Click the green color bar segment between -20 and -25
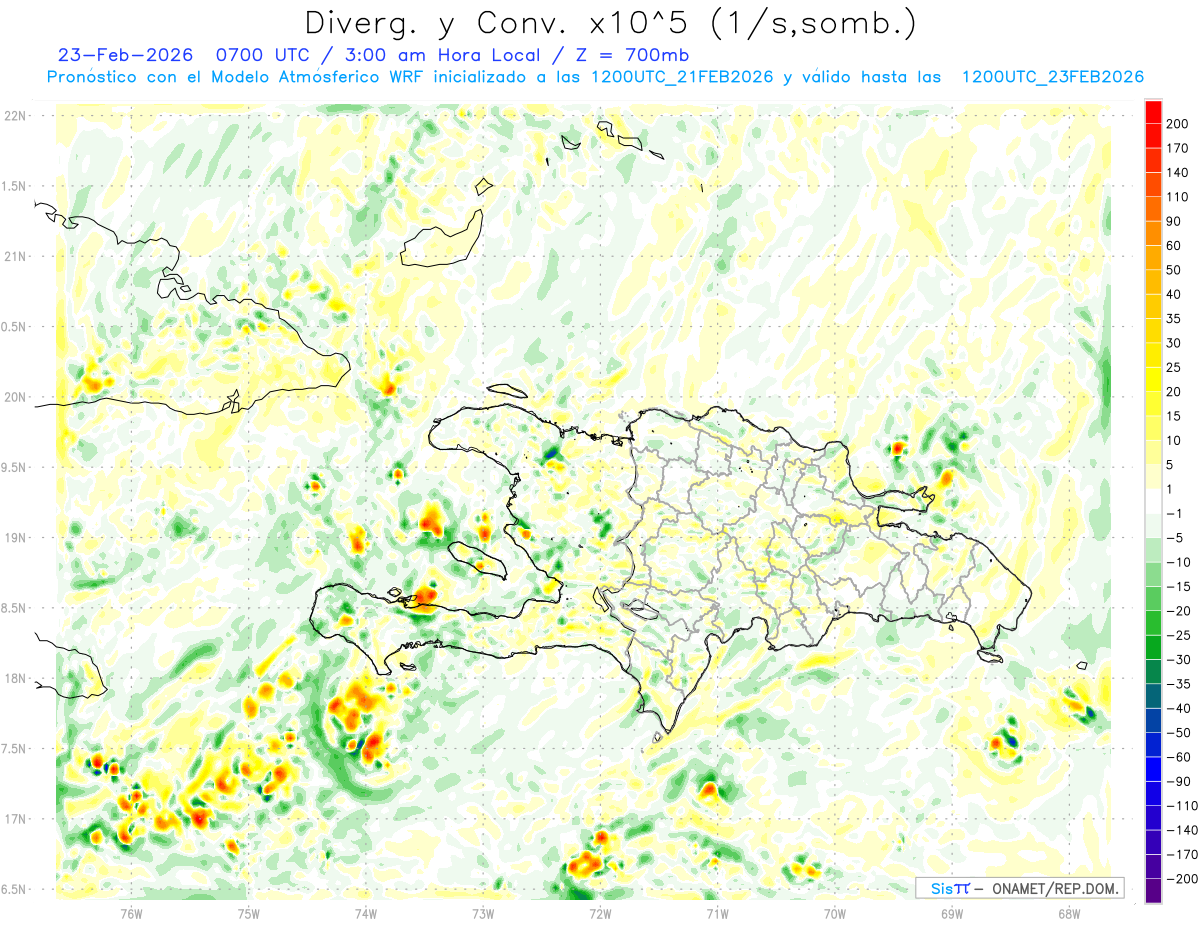1200x927 pixels. (x=1154, y=623)
